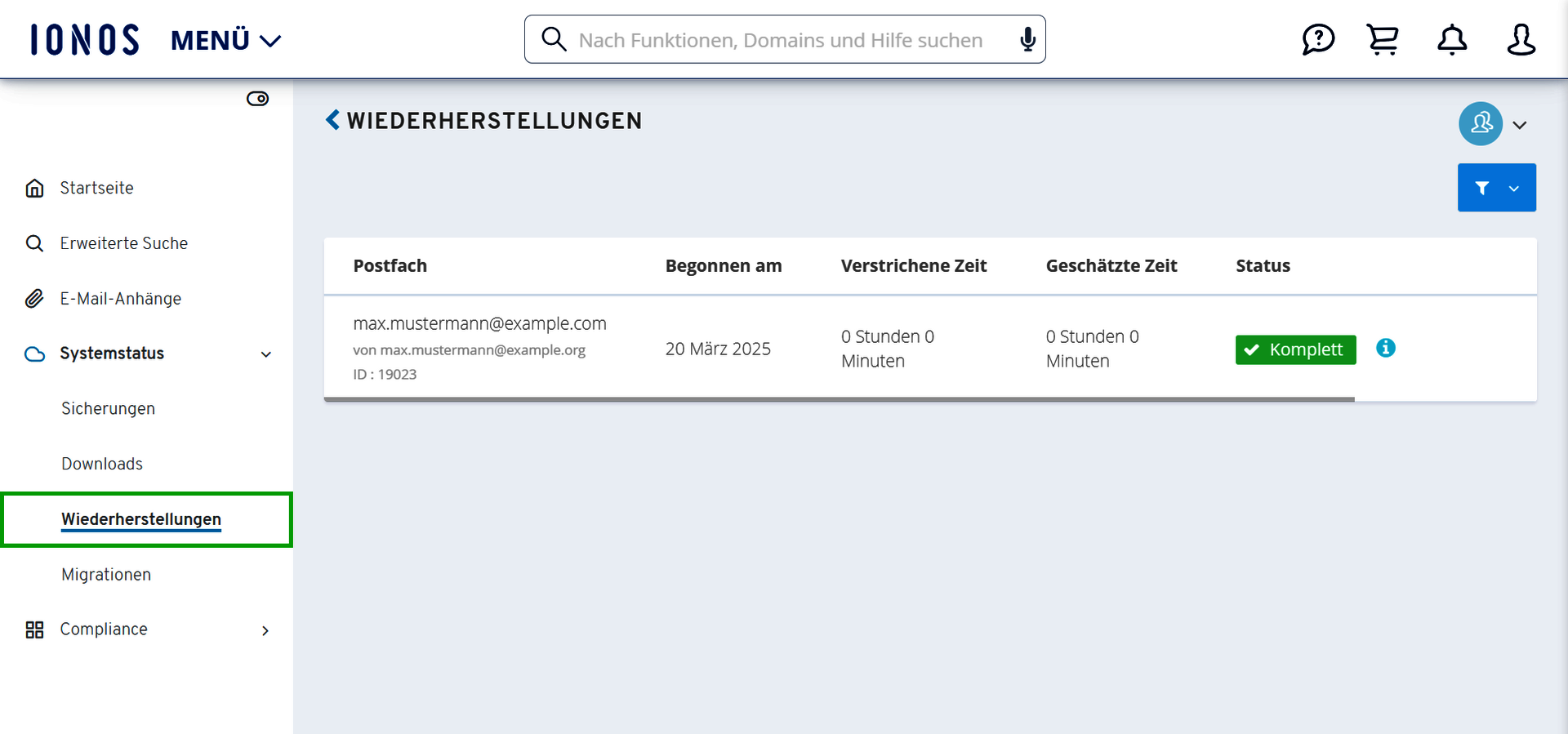The width and height of the screenshot is (1568, 734).
Task: Open the MENÜ dropdown
Action: [x=226, y=40]
